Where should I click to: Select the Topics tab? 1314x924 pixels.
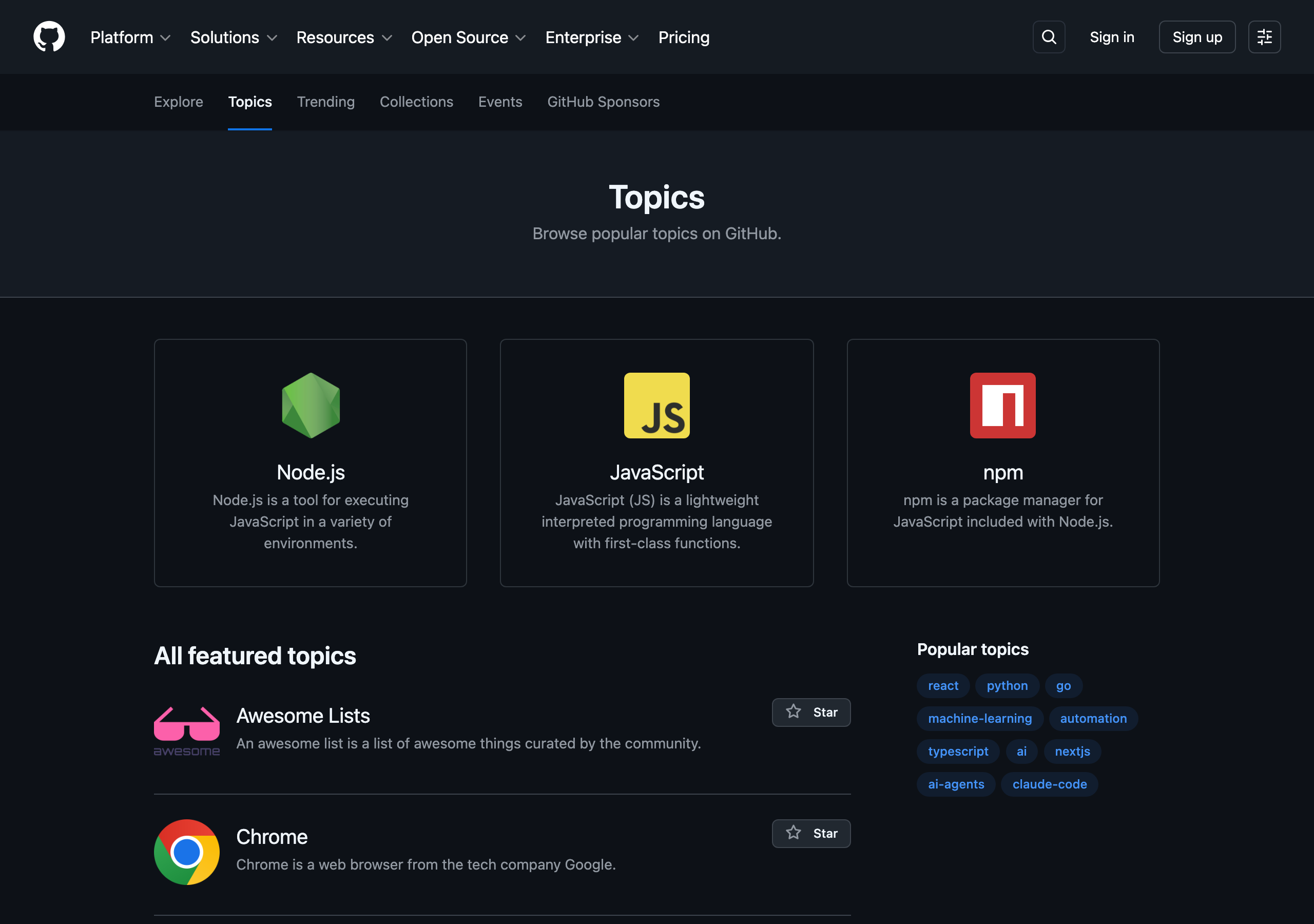[x=250, y=102]
